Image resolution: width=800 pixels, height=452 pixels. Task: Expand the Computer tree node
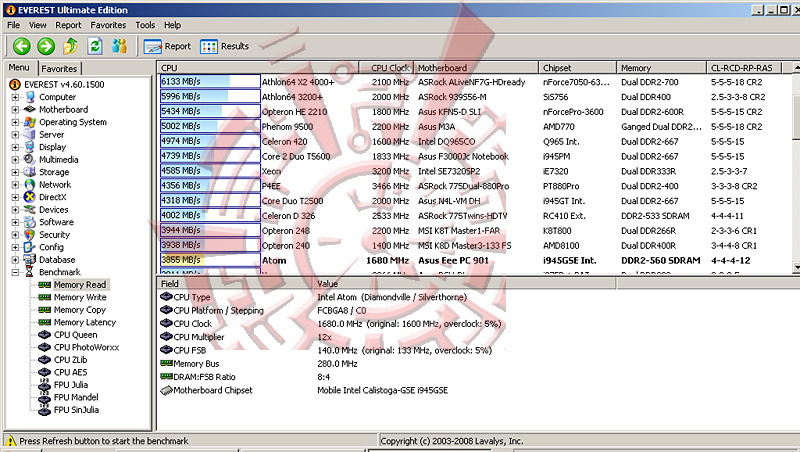[15, 97]
